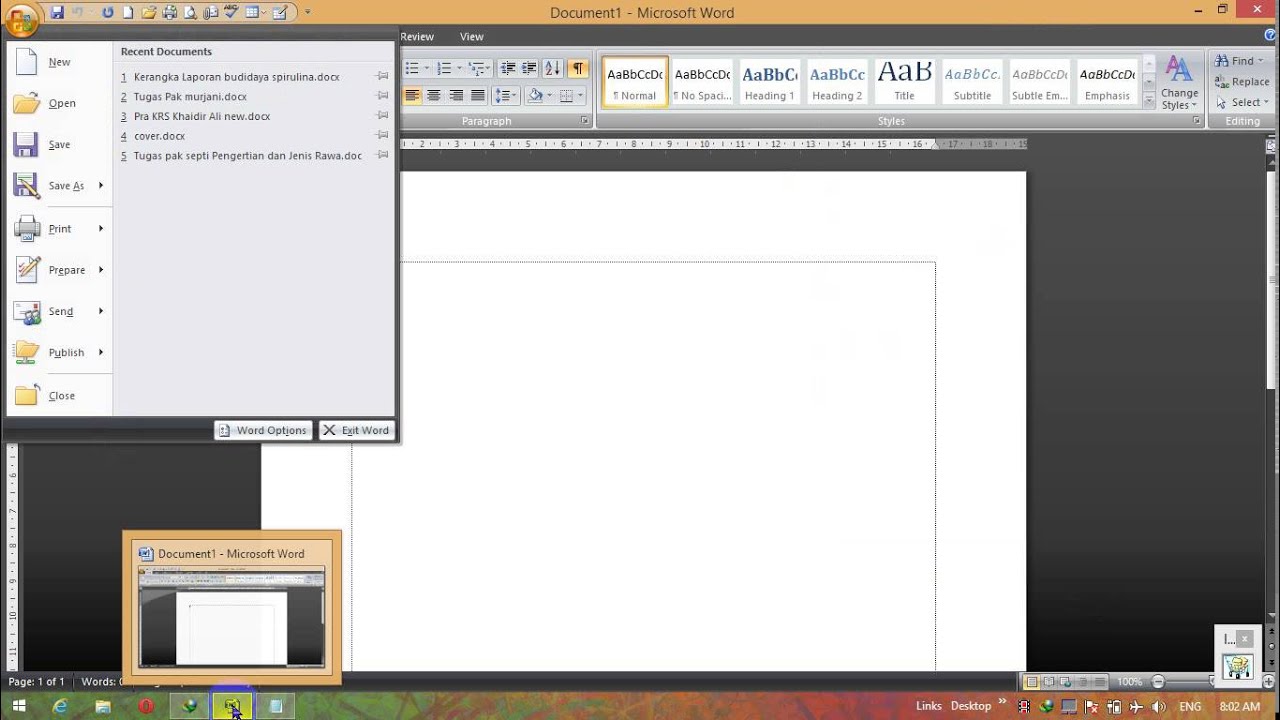This screenshot has width=1280, height=720.
Task: Toggle Show/Hide paragraph marks
Action: (x=578, y=68)
